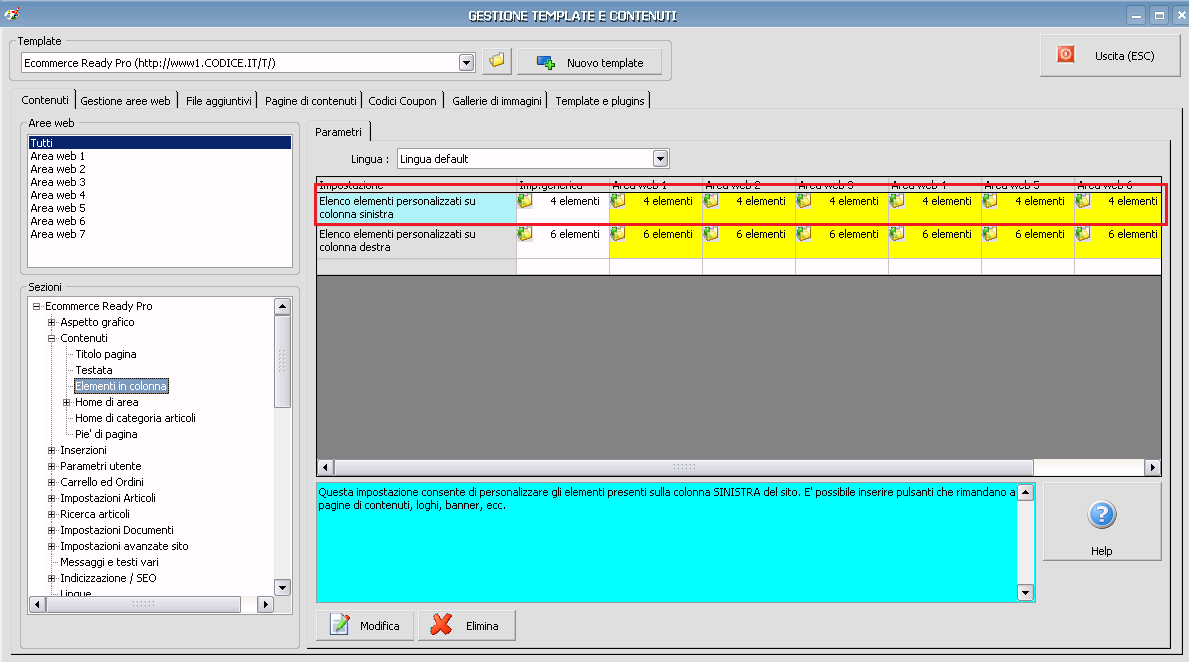Screen dimensions: 1189x662
Task: Expand the Carrello ed Ordini node
Action: pos(52,482)
